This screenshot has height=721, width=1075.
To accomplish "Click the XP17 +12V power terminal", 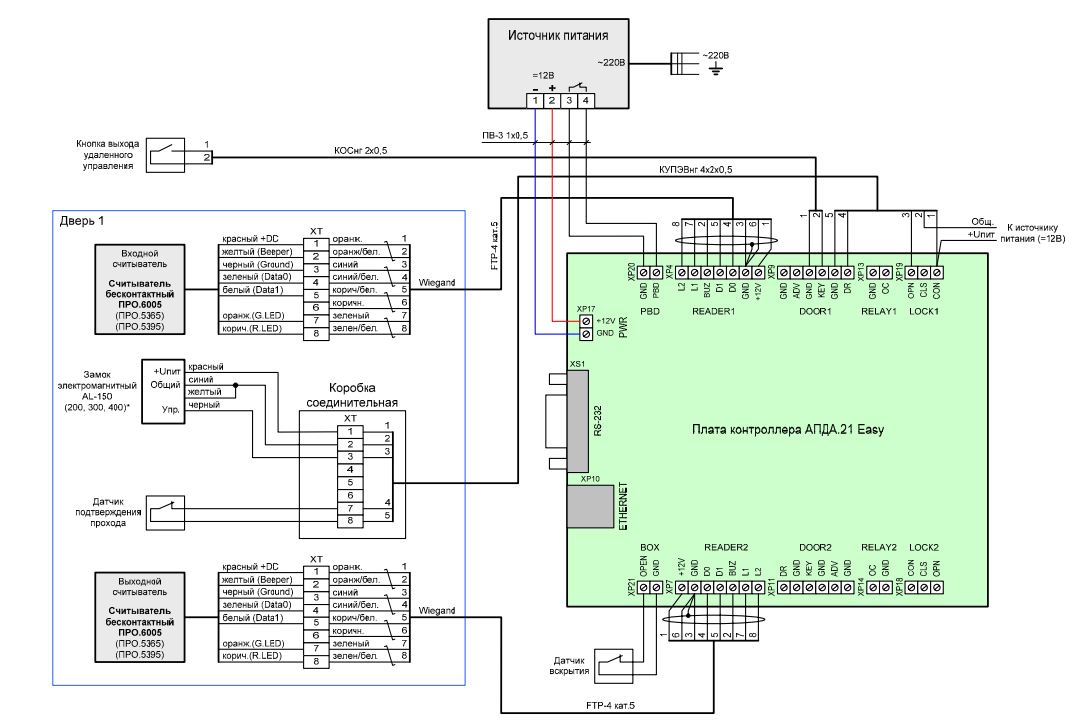I will coord(585,321).
